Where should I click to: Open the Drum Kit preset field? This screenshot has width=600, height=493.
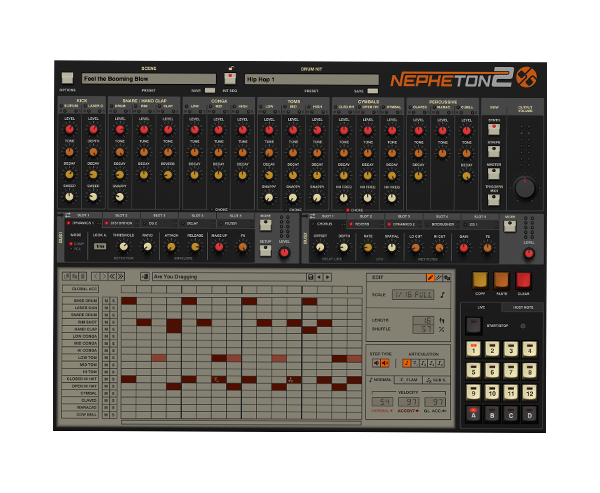tap(311, 79)
